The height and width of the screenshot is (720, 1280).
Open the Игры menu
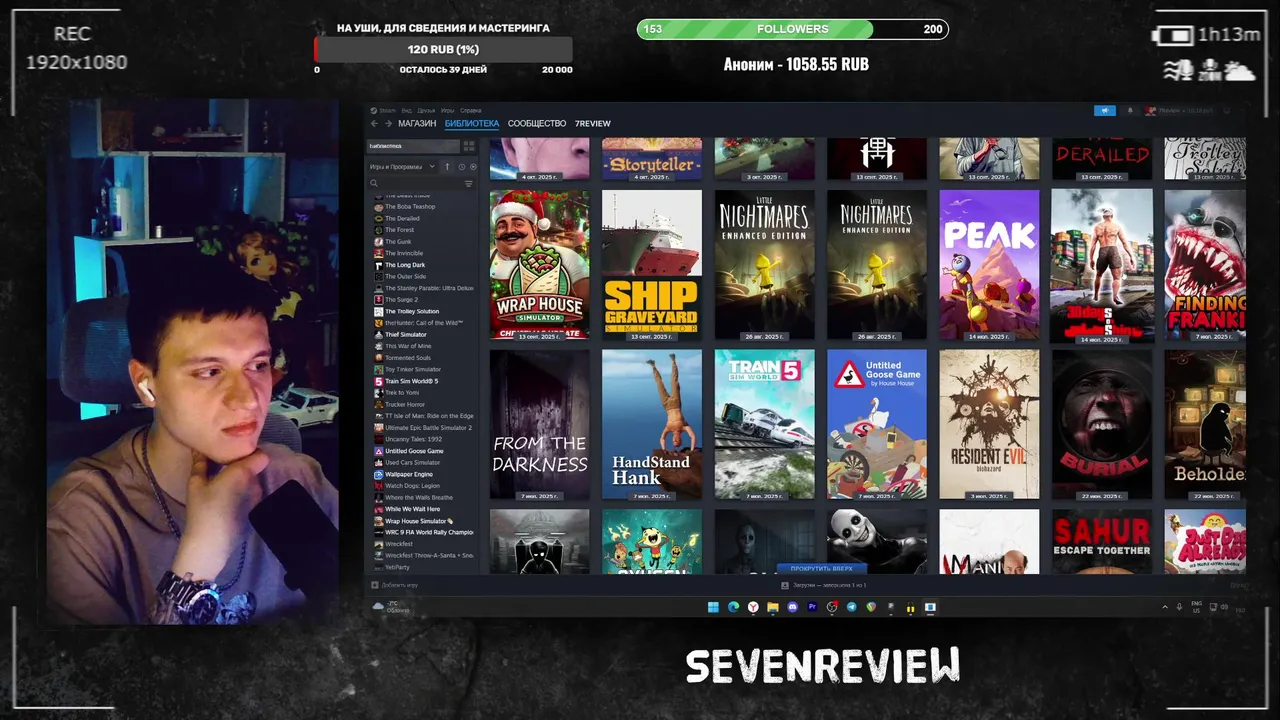tap(447, 110)
